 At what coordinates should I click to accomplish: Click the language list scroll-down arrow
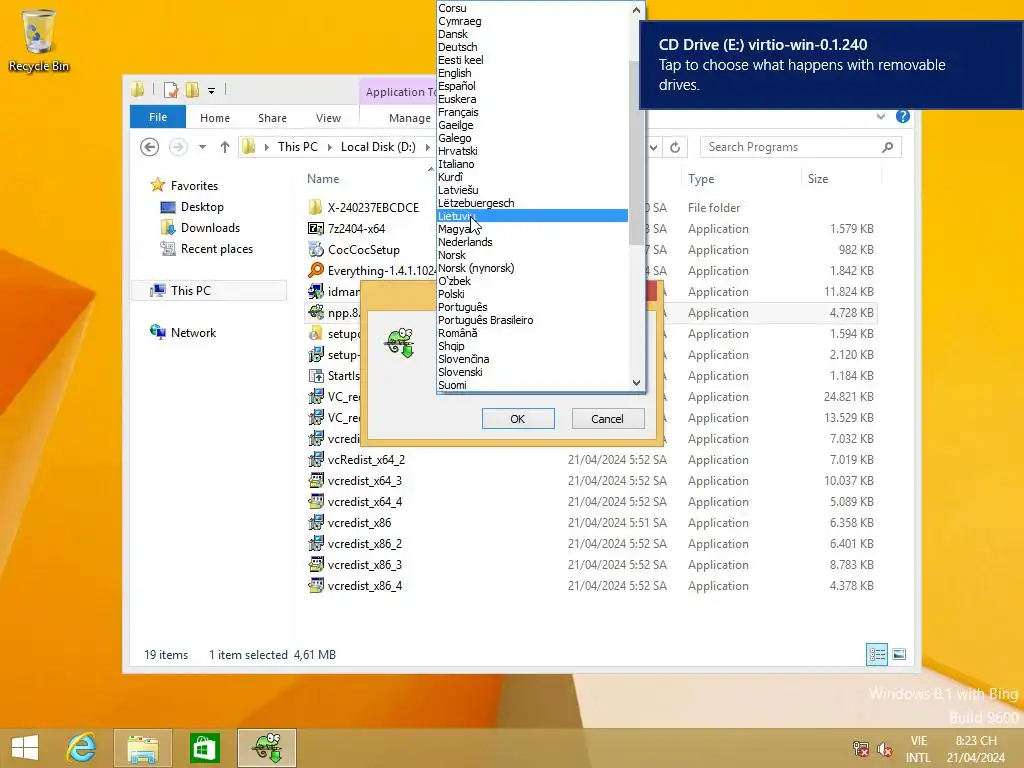(637, 383)
